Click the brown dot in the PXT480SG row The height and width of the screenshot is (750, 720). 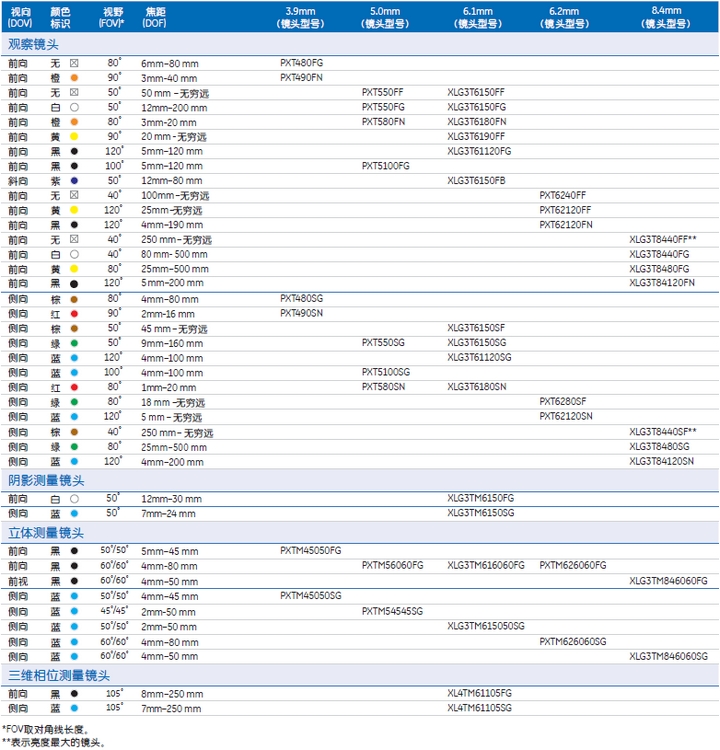point(74,298)
